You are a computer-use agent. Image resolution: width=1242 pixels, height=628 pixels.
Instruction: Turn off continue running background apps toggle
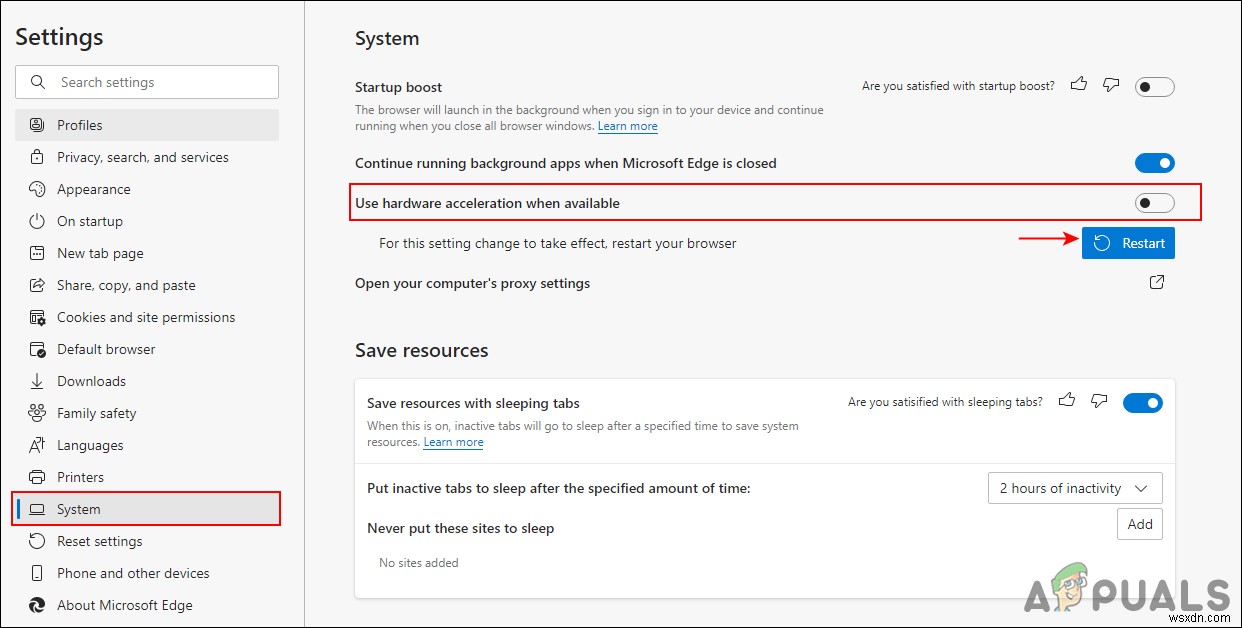(x=1154, y=163)
